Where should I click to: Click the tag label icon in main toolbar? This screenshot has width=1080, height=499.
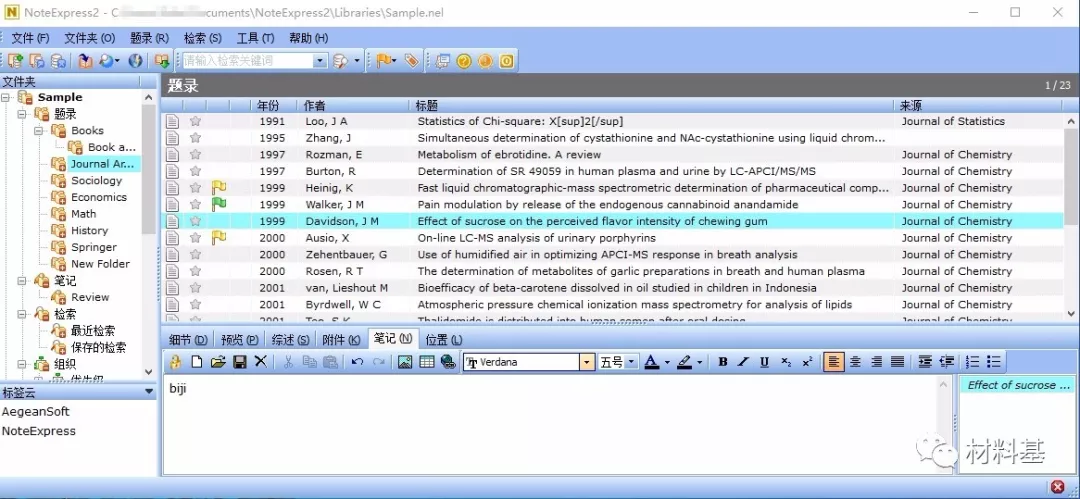pos(411,61)
